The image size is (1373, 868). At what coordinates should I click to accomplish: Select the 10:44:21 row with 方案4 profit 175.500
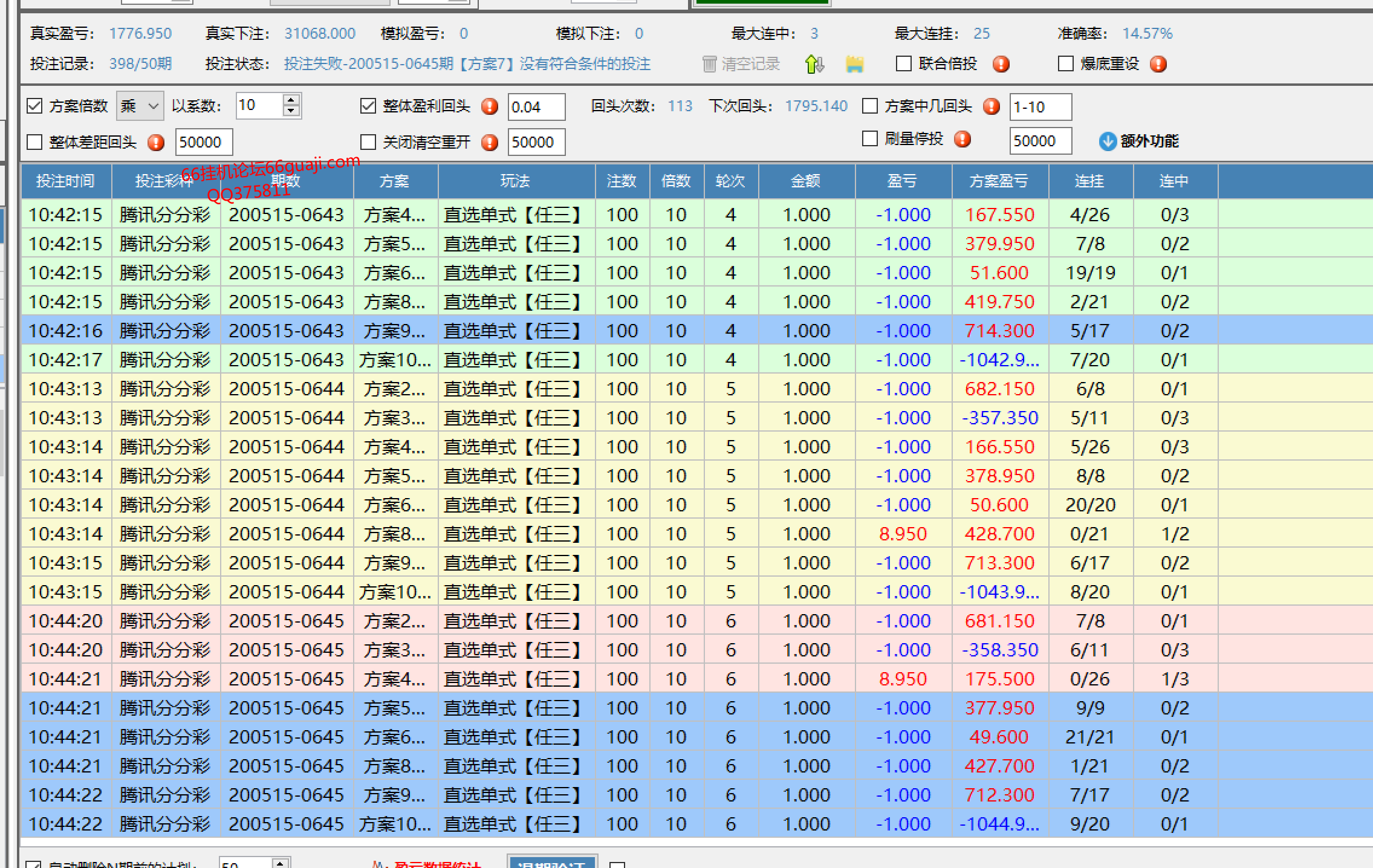[696, 679]
